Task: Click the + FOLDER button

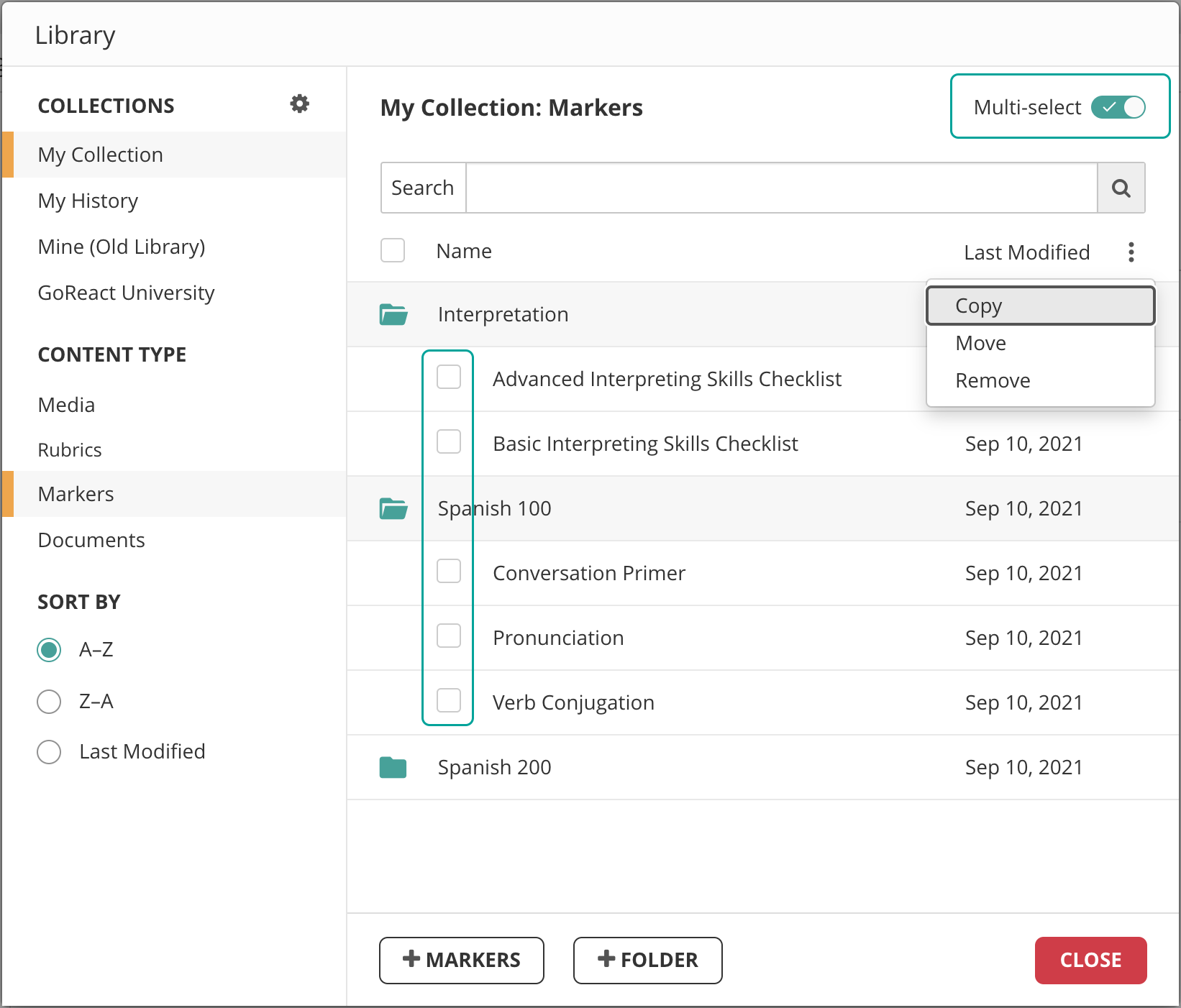Action: pyautogui.click(x=647, y=960)
